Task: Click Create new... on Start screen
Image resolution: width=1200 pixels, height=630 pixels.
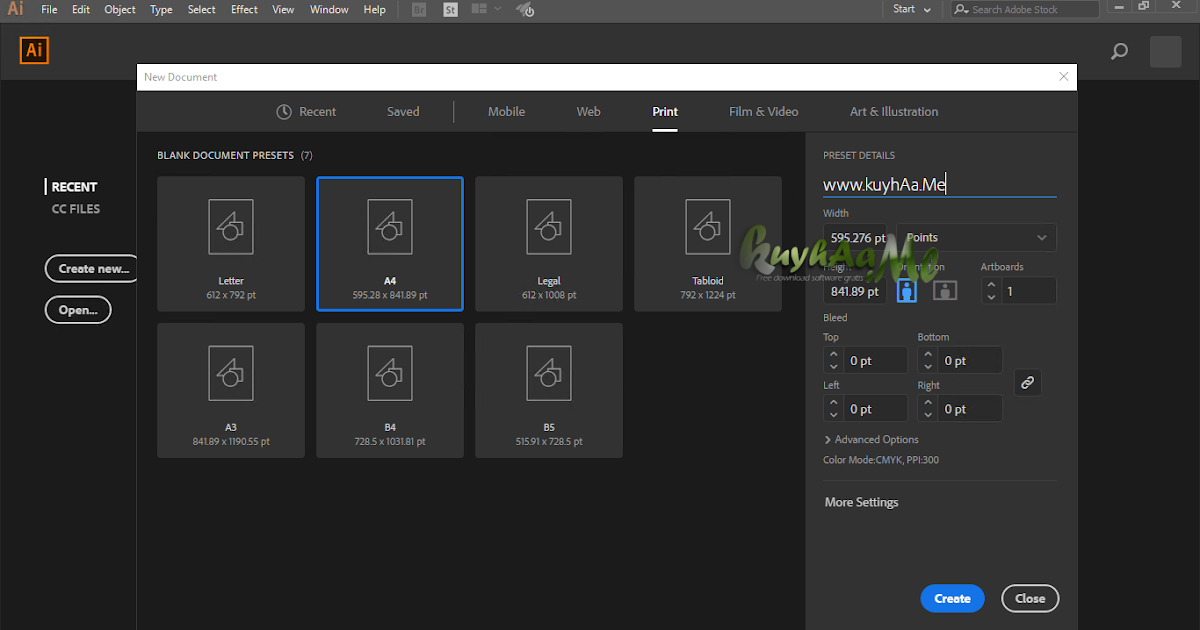Action: (92, 268)
